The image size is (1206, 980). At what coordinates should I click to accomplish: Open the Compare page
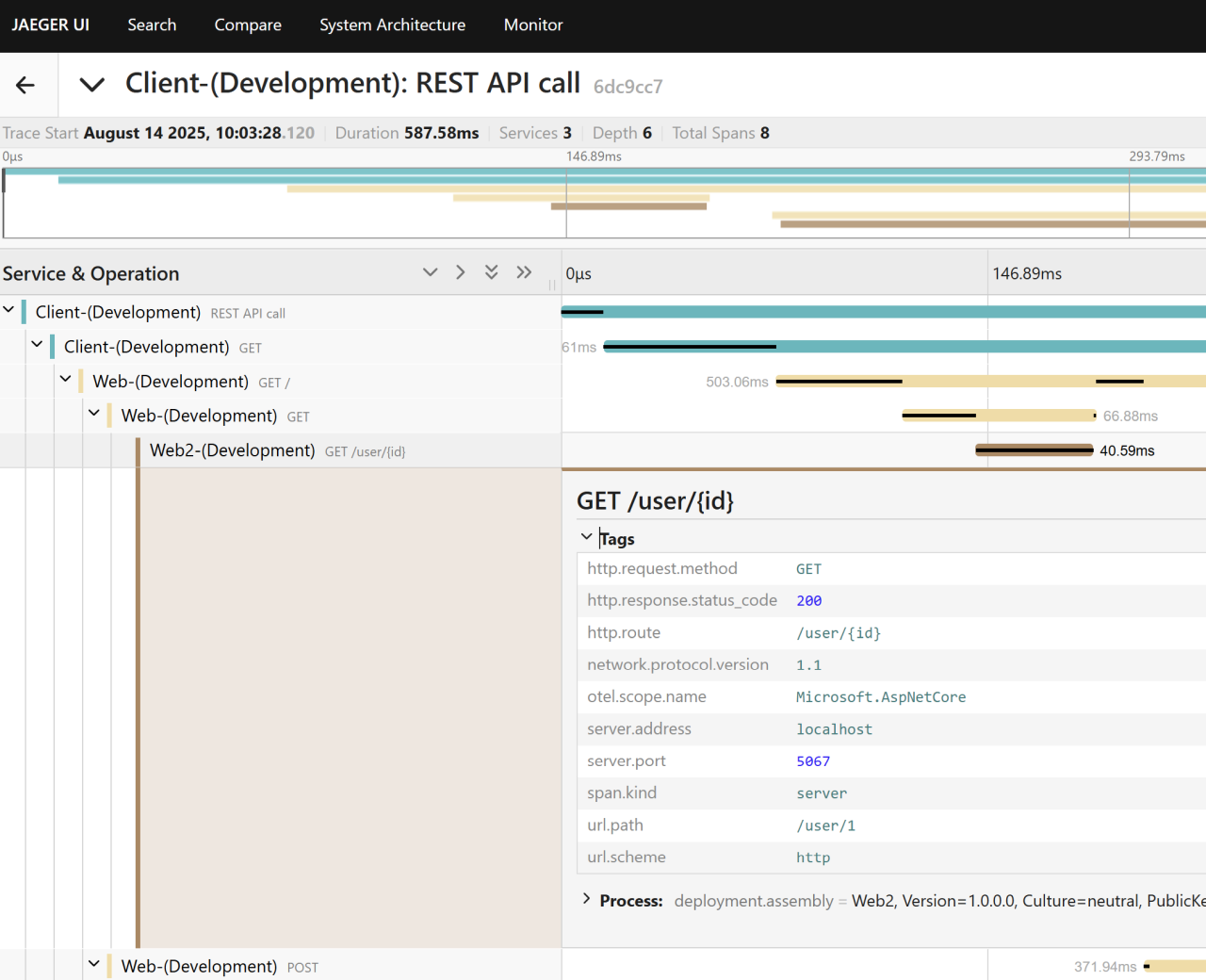click(248, 25)
